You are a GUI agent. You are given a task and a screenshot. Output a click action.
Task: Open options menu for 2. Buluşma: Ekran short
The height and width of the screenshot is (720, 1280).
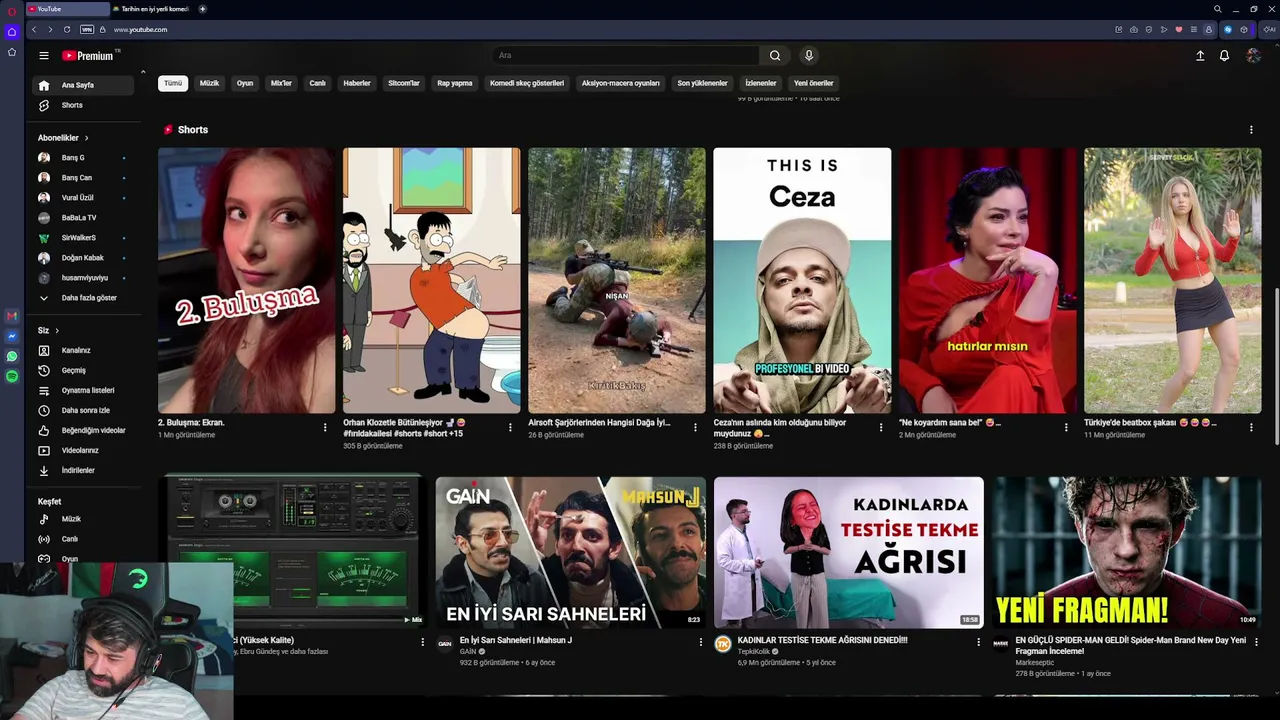(325, 427)
